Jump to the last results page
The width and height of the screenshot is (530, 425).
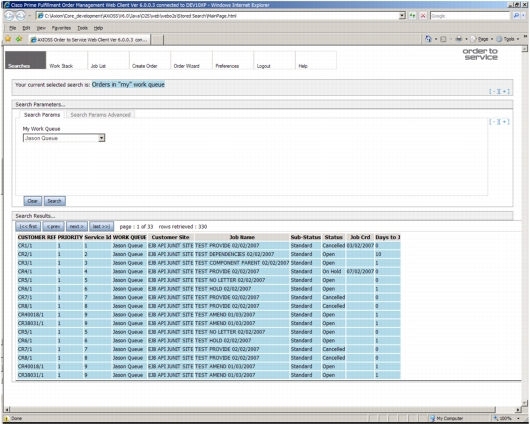coord(101,227)
